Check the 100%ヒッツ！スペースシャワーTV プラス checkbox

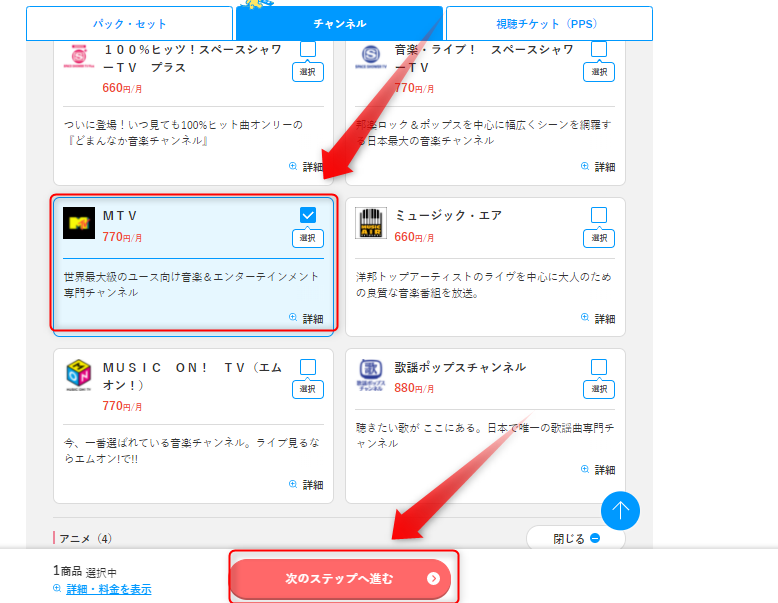308,49
